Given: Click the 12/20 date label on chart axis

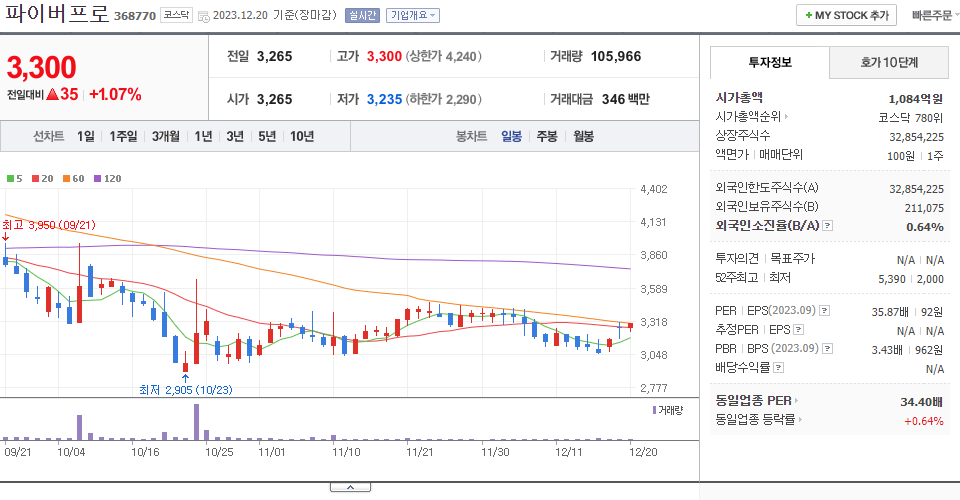Looking at the screenshot, I should coord(643,452).
